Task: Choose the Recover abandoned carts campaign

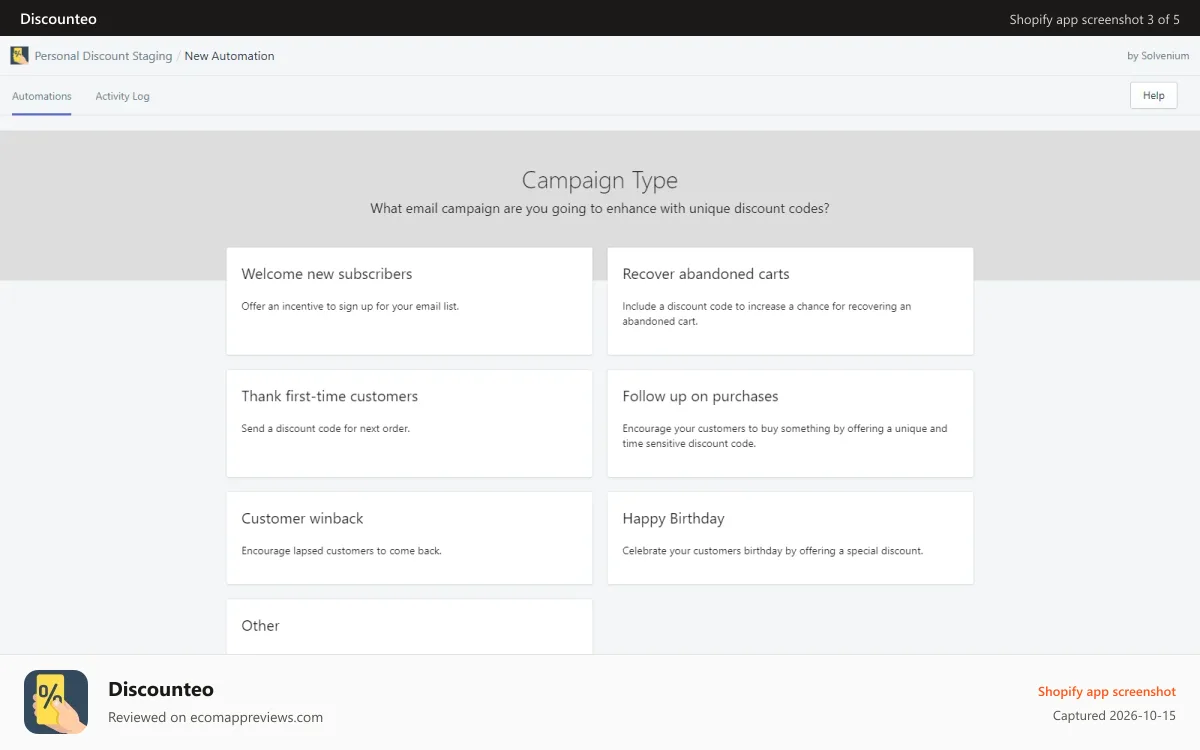Action: click(x=790, y=301)
